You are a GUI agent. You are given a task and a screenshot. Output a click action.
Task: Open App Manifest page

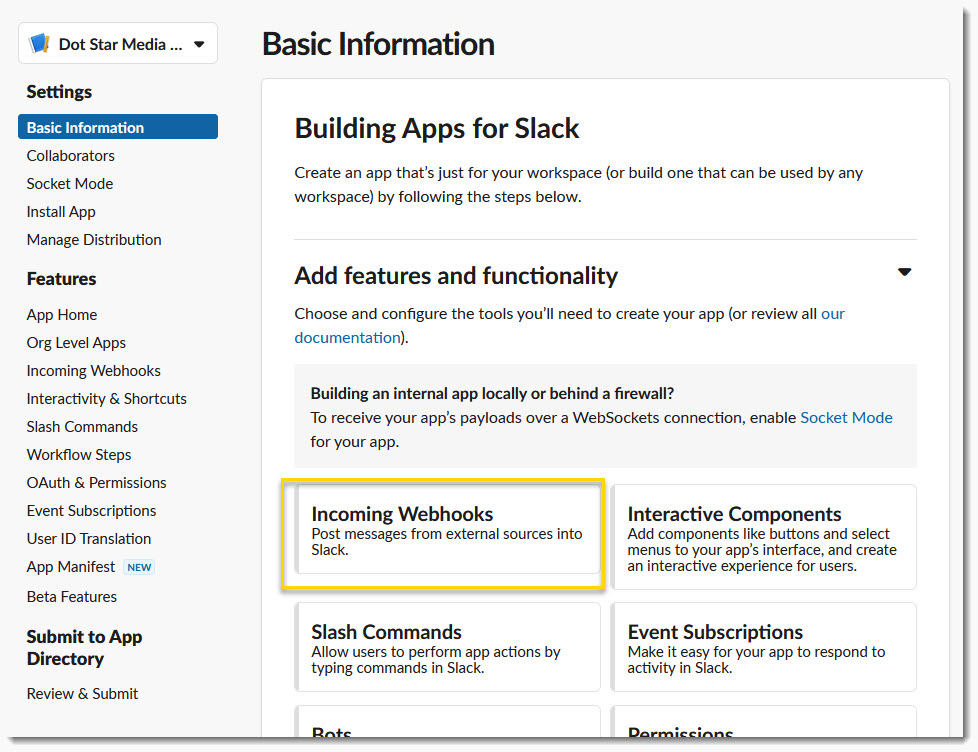71,567
